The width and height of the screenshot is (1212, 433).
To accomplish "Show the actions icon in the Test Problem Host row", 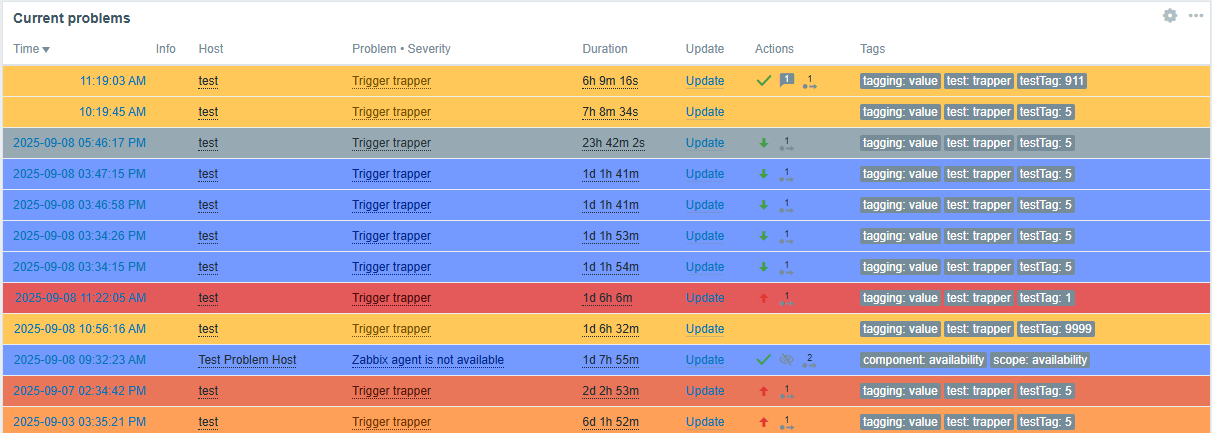I will pyautogui.click(x=809, y=360).
